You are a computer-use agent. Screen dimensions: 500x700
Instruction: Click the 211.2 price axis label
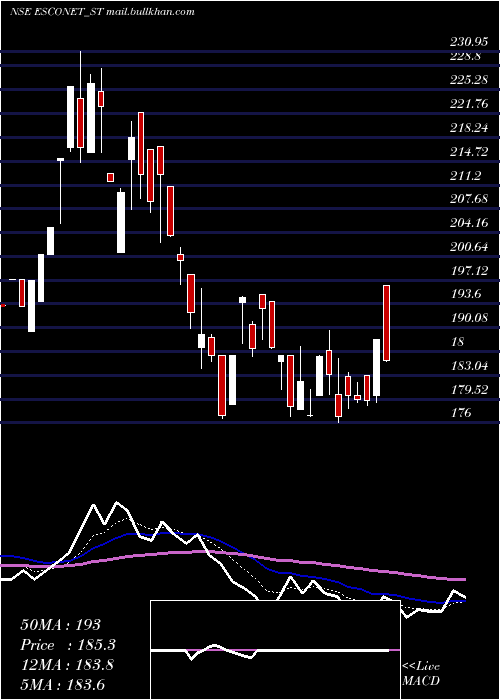click(465, 176)
